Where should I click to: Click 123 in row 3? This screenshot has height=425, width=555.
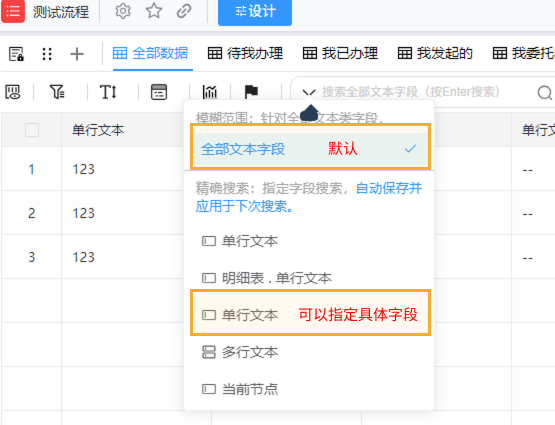[x=84, y=257]
